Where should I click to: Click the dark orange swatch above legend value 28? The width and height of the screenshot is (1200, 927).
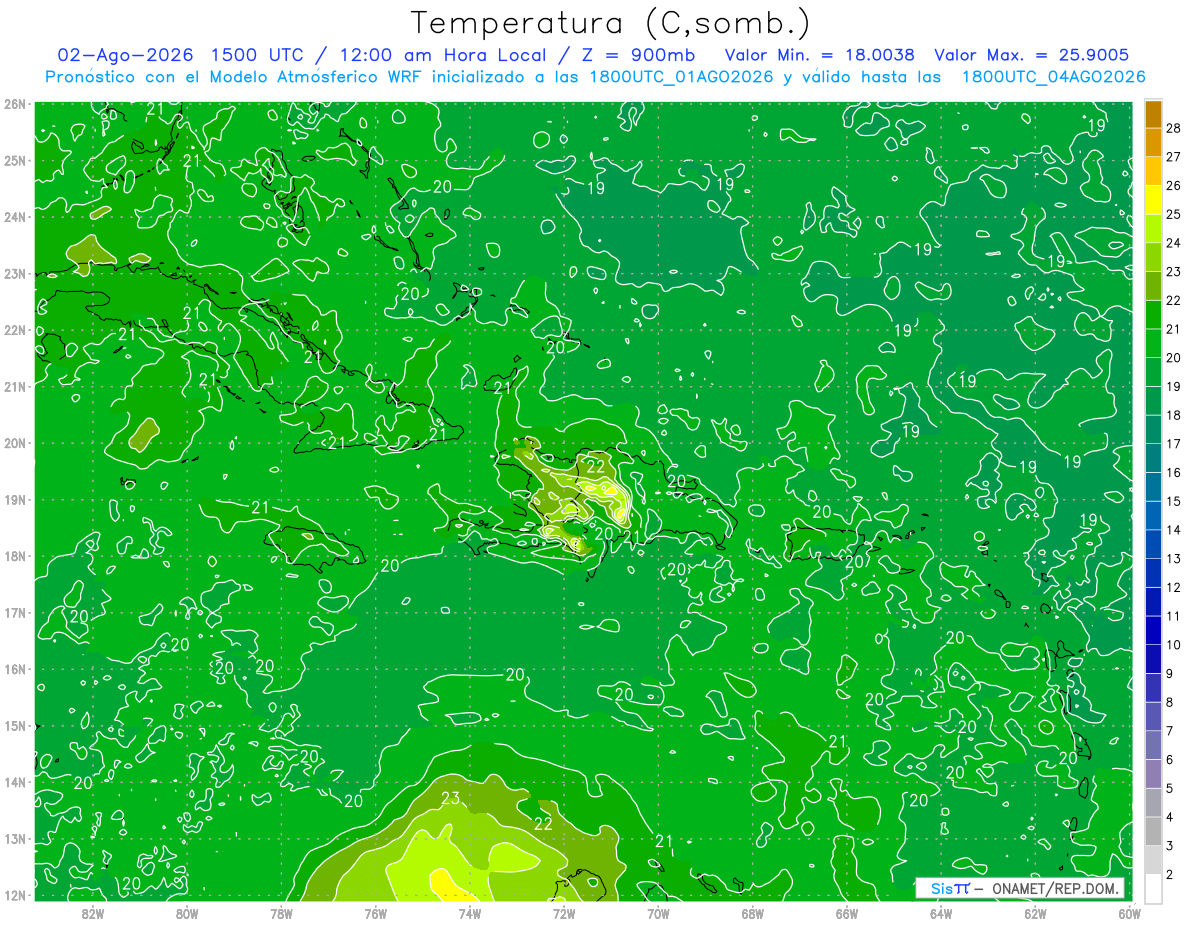pos(1153,113)
